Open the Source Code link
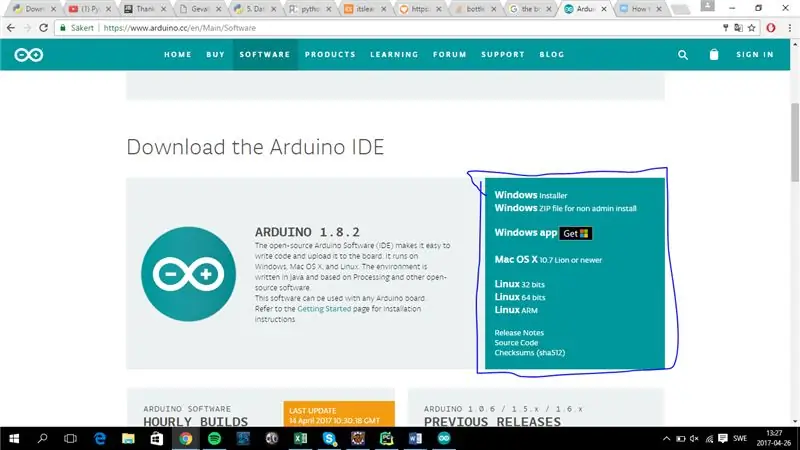Viewport: 800px width, 450px height. click(x=516, y=343)
